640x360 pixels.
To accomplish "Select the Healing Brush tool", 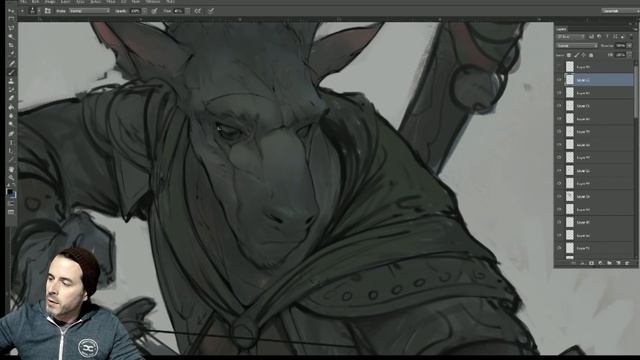I will (x=11, y=64).
